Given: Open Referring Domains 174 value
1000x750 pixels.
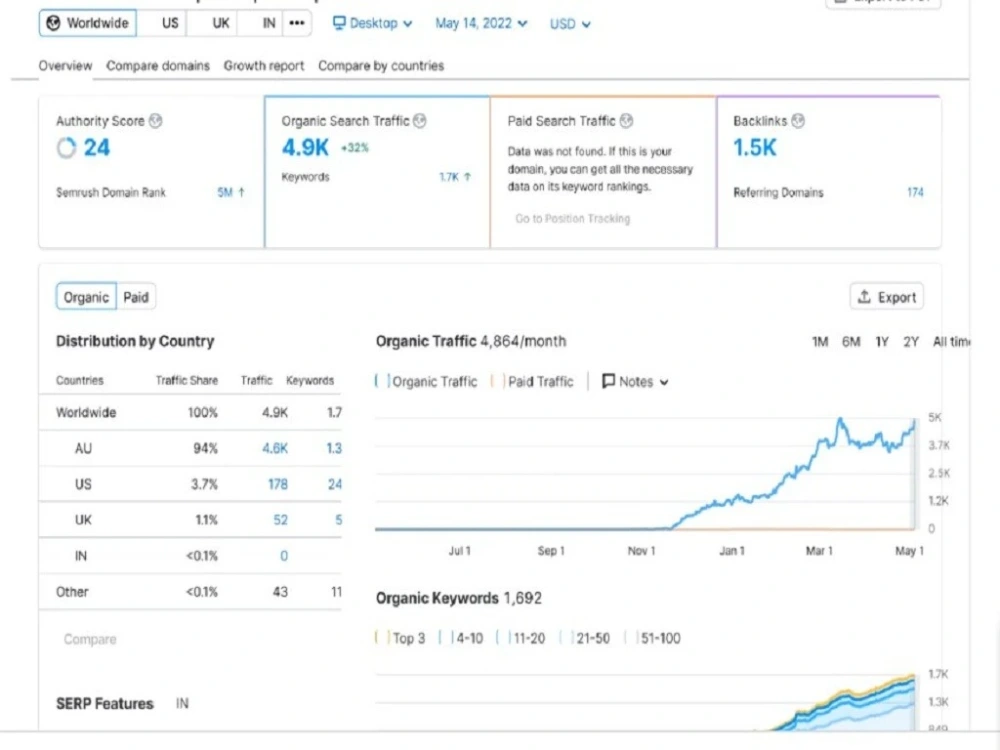Looking at the screenshot, I should pyautogui.click(x=915, y=192).
